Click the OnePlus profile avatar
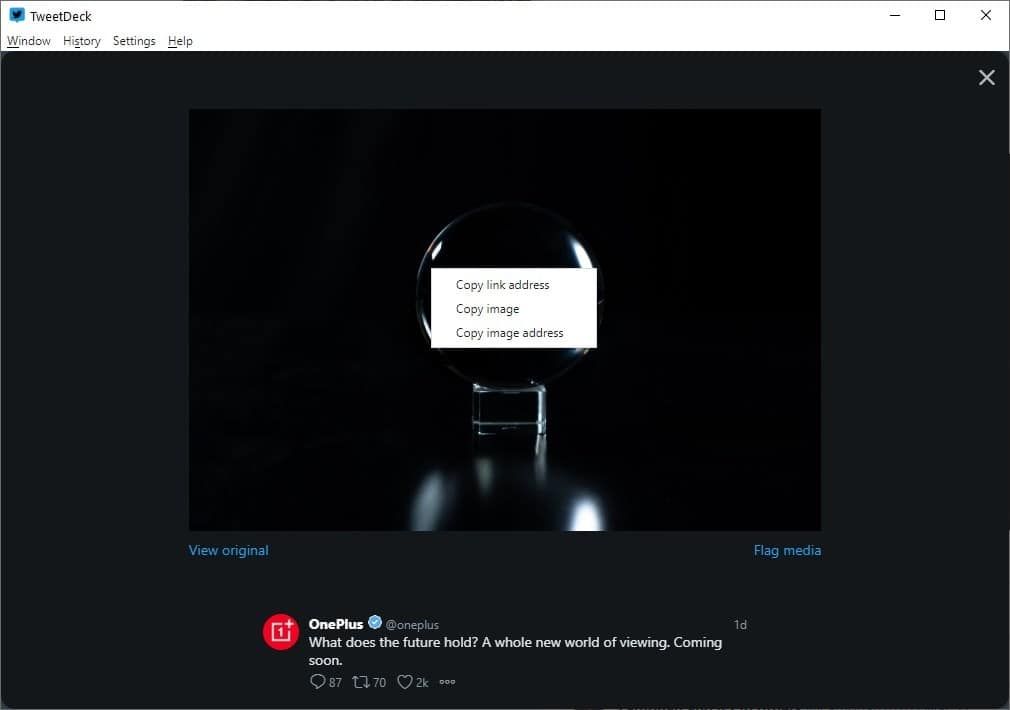The image size is (1010, 710). click(x=281, y=631)
